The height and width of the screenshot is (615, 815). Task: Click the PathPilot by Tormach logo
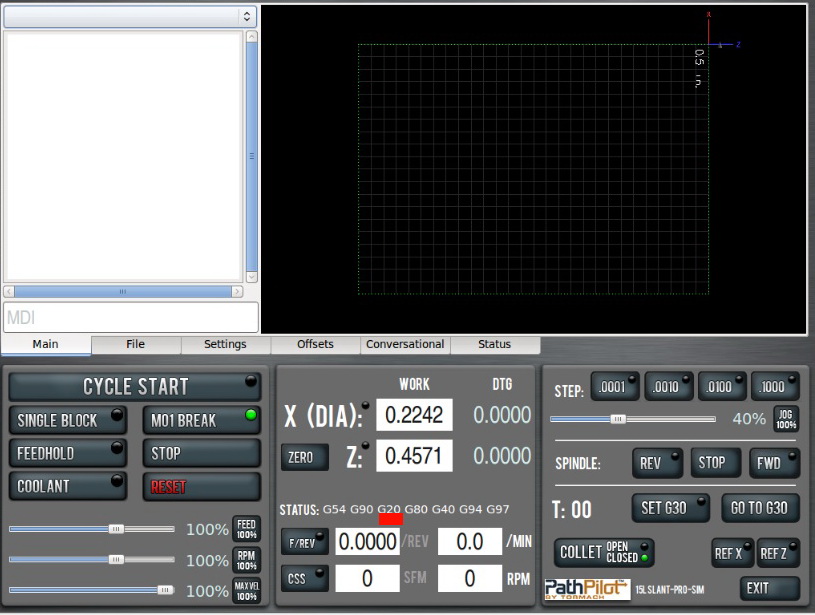click(x=587, y=589)
